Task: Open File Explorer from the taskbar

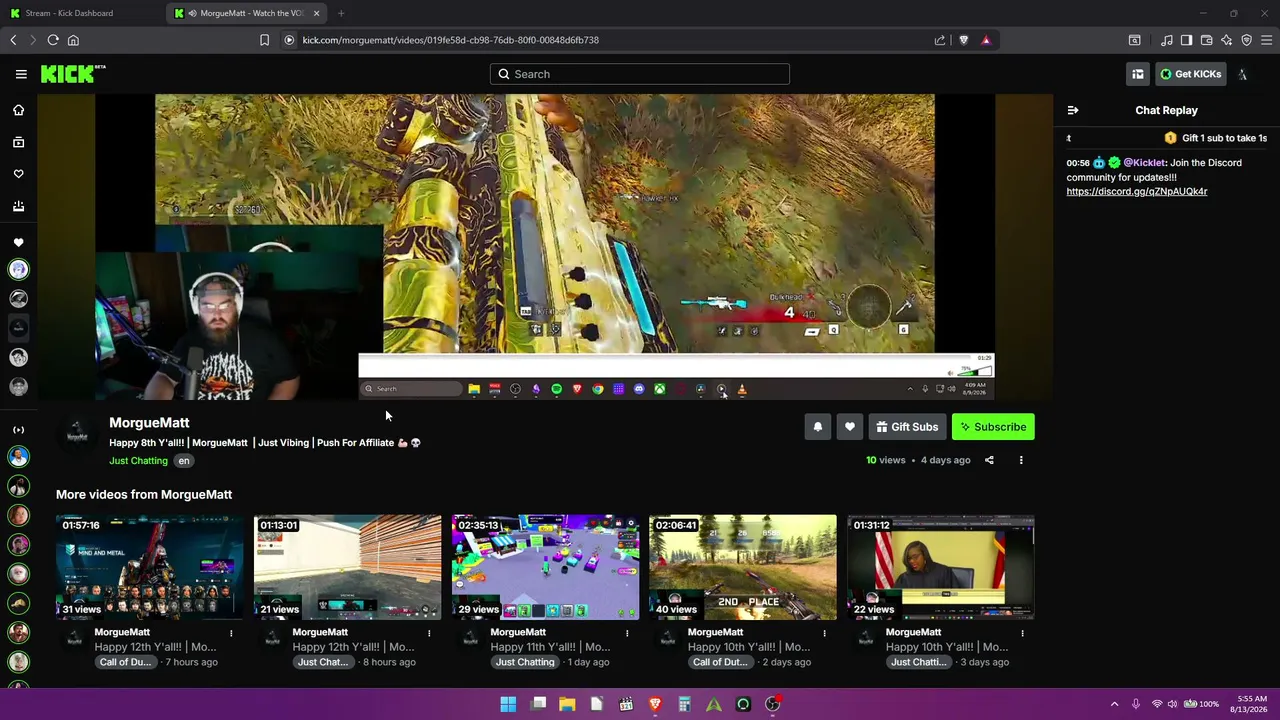Action: pos(567,704)
